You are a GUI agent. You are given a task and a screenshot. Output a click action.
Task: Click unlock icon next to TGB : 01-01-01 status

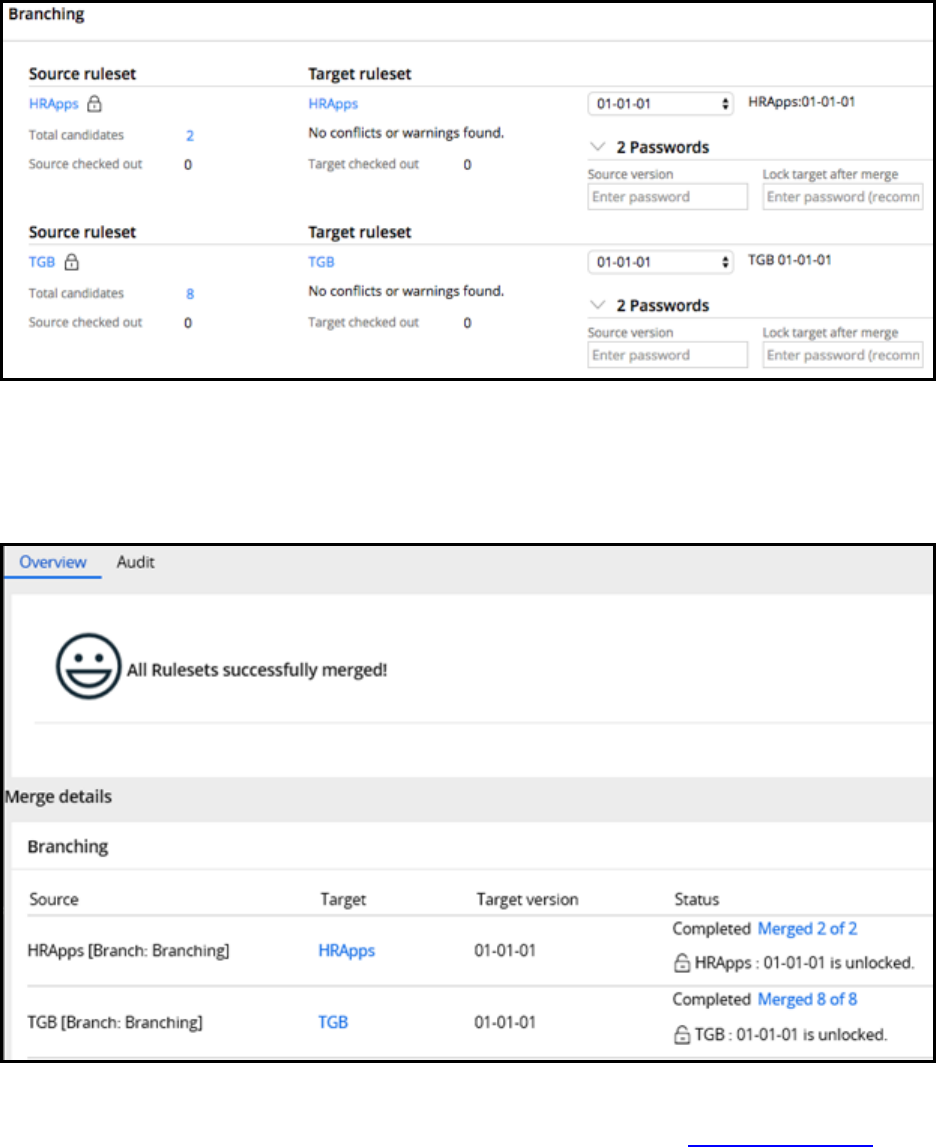682,1034
